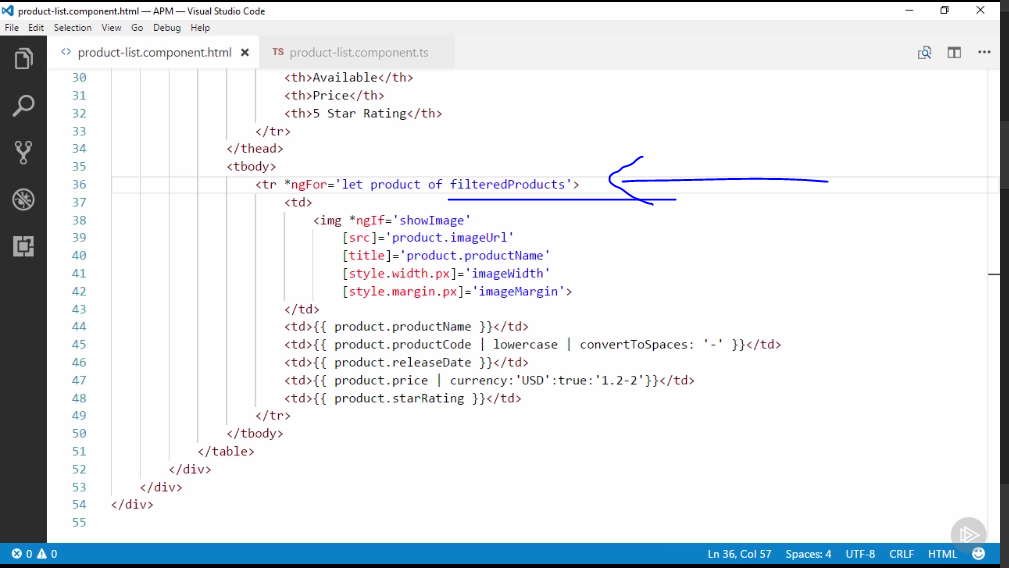Click the errors count in status bar
This screenshot has width=1009, height=568.
(x=22, y=554)
